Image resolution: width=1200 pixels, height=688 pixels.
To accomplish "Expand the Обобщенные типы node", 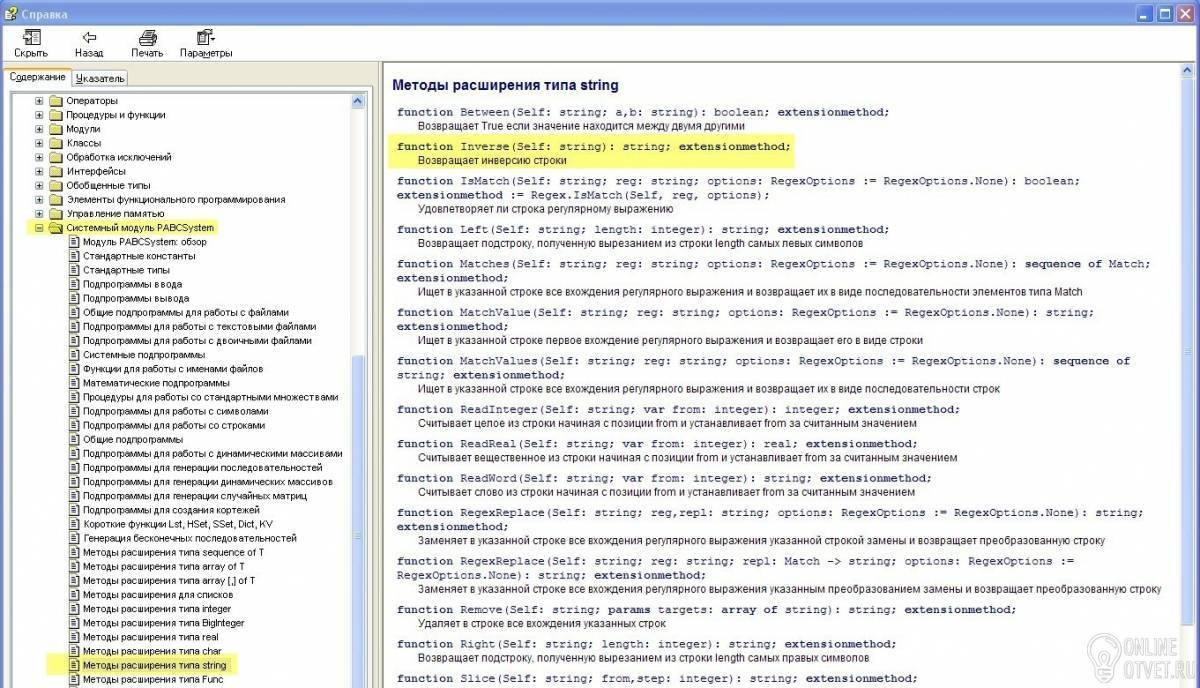I will click(x=40, y=185).
